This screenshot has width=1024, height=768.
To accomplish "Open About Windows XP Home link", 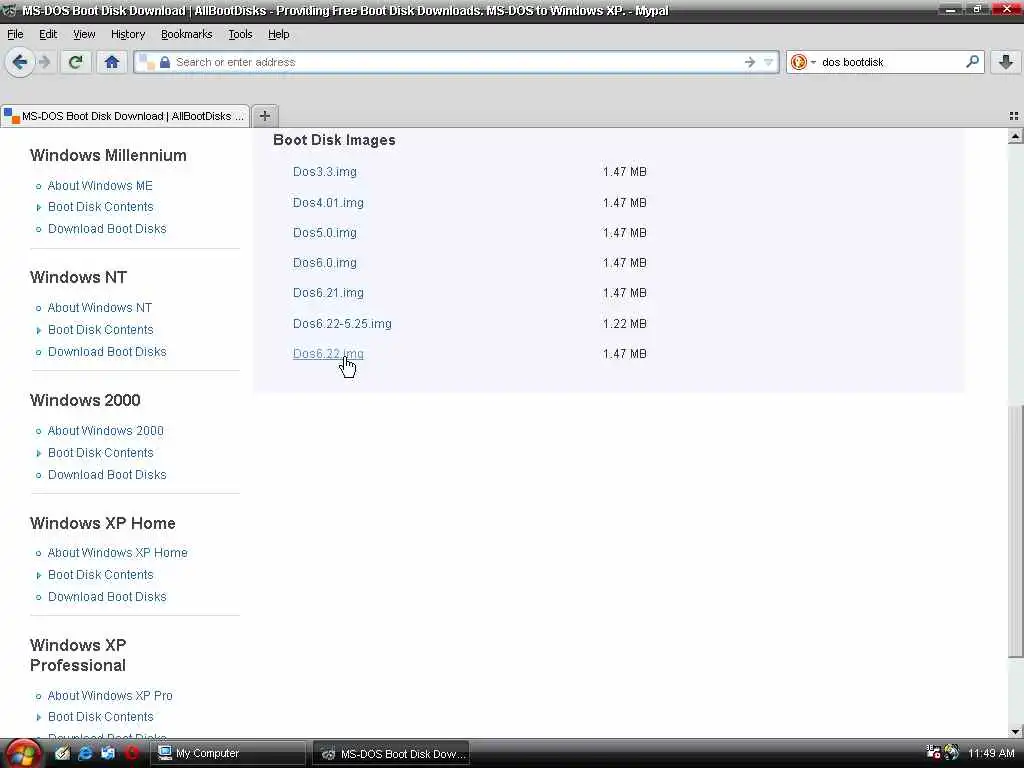I will (118, 552).
